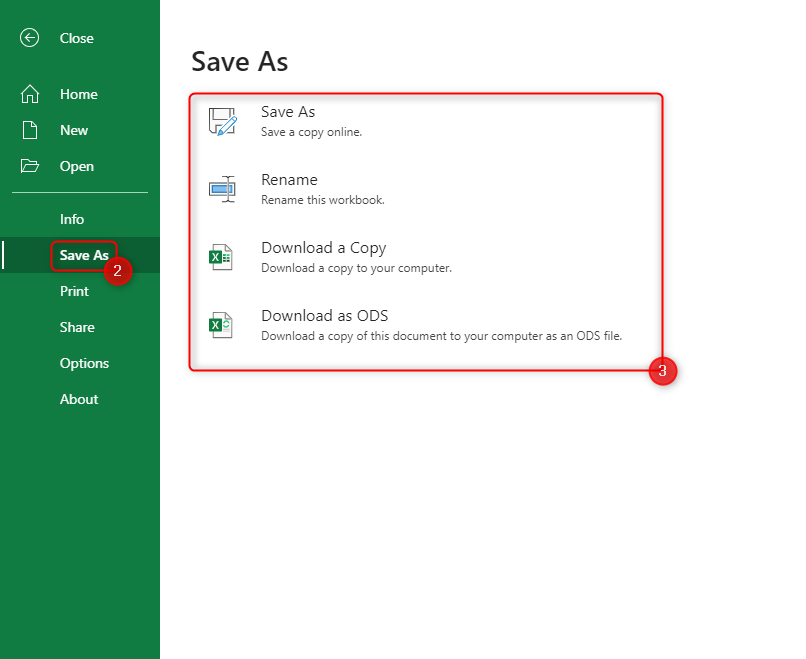Click the Excel icon for Download a Copy

coord(221,257)
